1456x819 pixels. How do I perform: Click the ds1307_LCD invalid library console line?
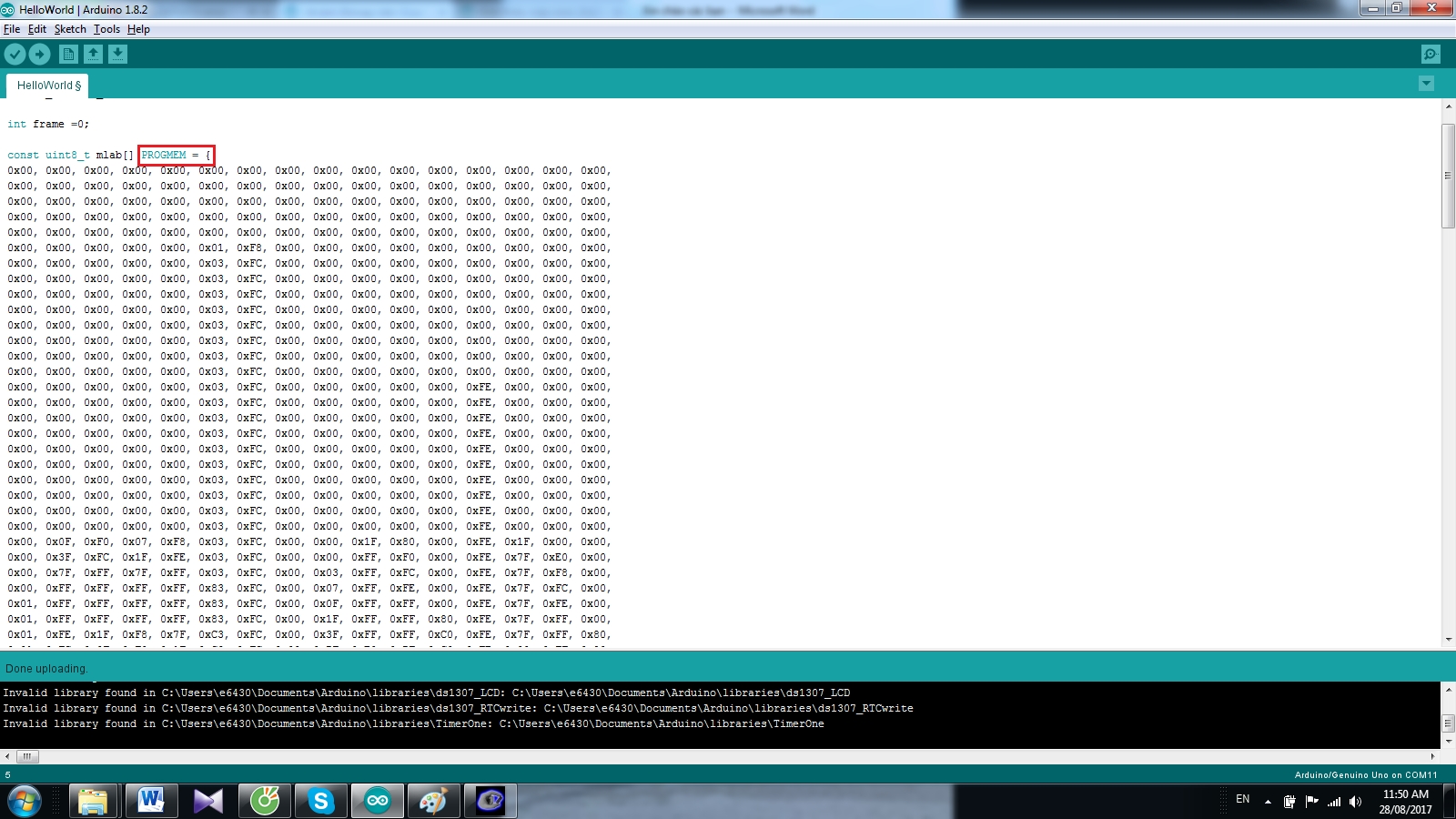pos(426,693)
